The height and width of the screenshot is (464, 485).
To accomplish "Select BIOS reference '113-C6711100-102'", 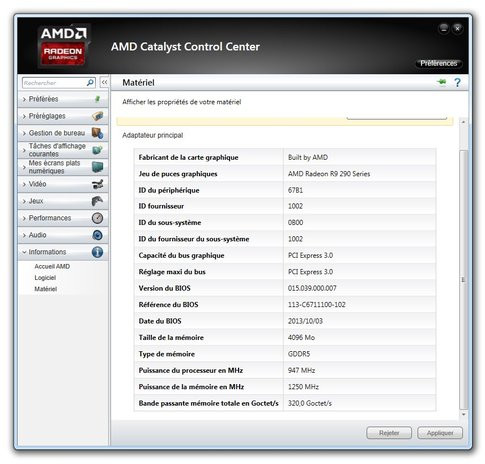I will (317, 305).
